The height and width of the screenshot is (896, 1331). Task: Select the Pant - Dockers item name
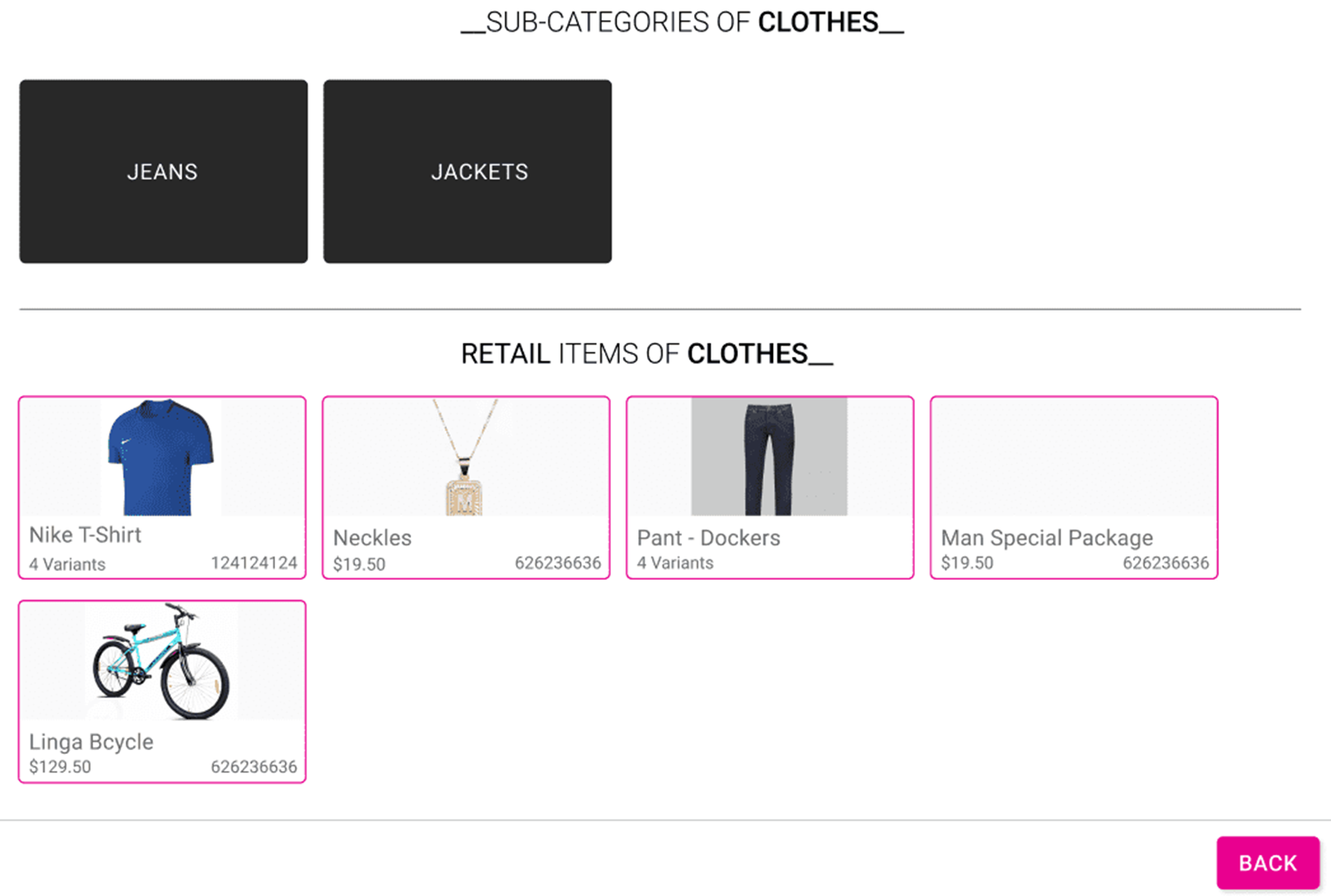click(x=708, y=538)
